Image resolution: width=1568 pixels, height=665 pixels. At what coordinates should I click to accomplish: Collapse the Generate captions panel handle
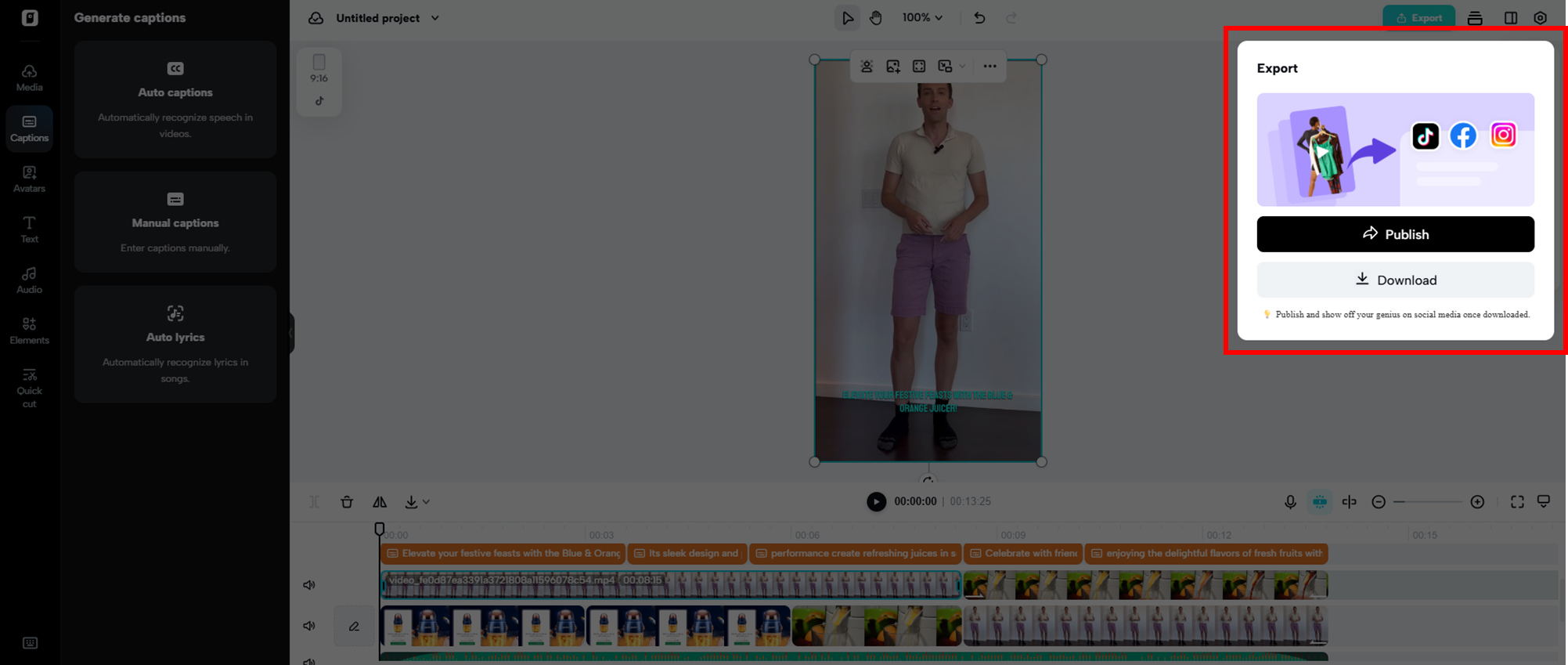click(x=290, y=333)
